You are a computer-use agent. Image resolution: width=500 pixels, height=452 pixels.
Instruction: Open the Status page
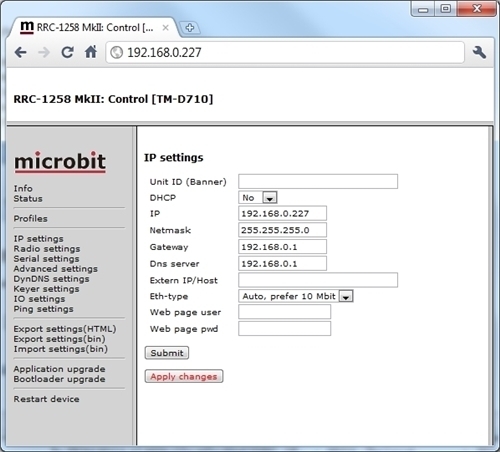(28, 199)
